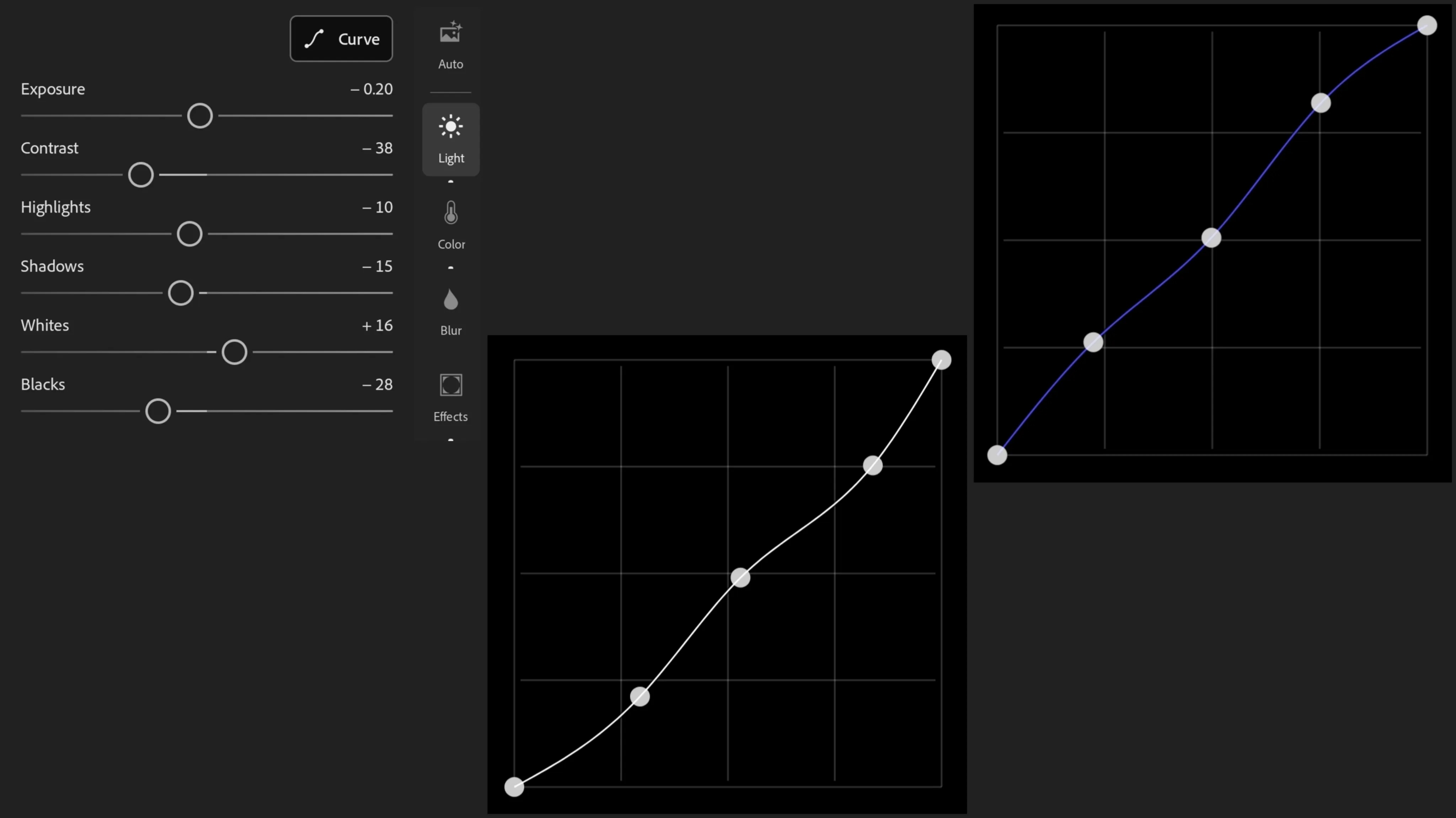Screen dimensions: 1456x818
Task: Click the Exposure value -0.20
Action: click(x=371, y=89)
